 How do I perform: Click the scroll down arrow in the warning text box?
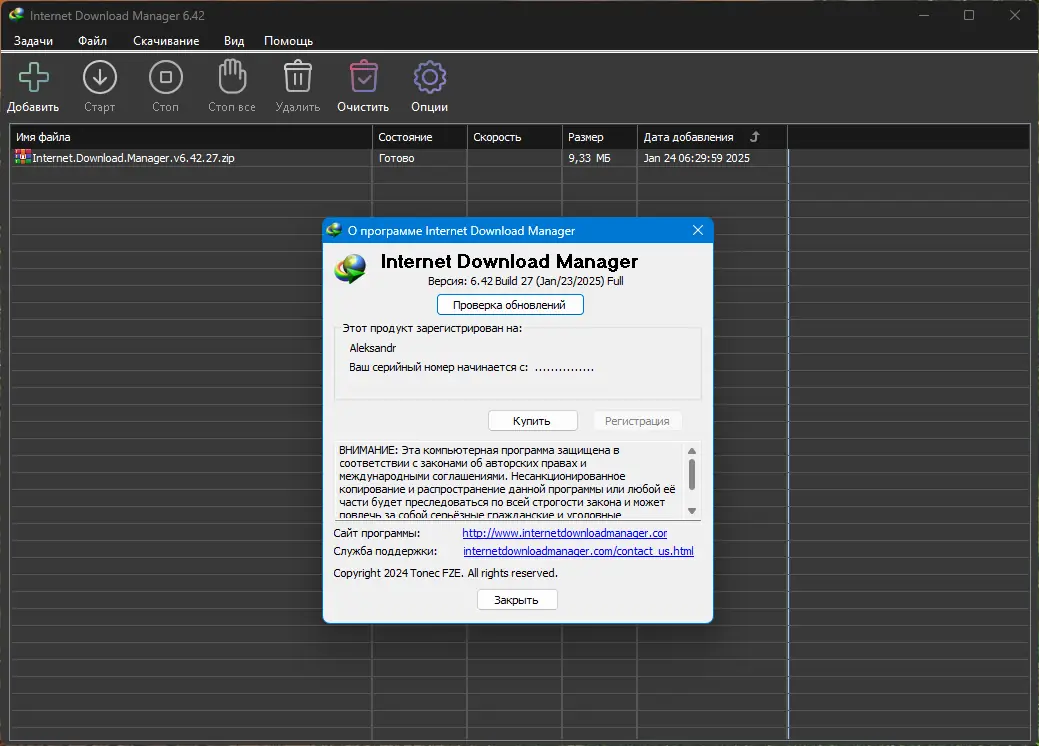692,511
